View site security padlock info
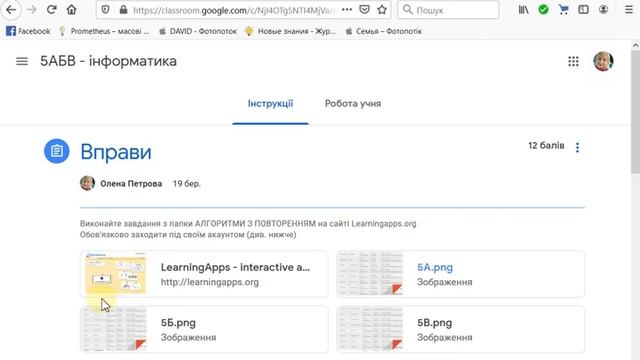Screen dimensions: 640x360 (x=123, y=10)
